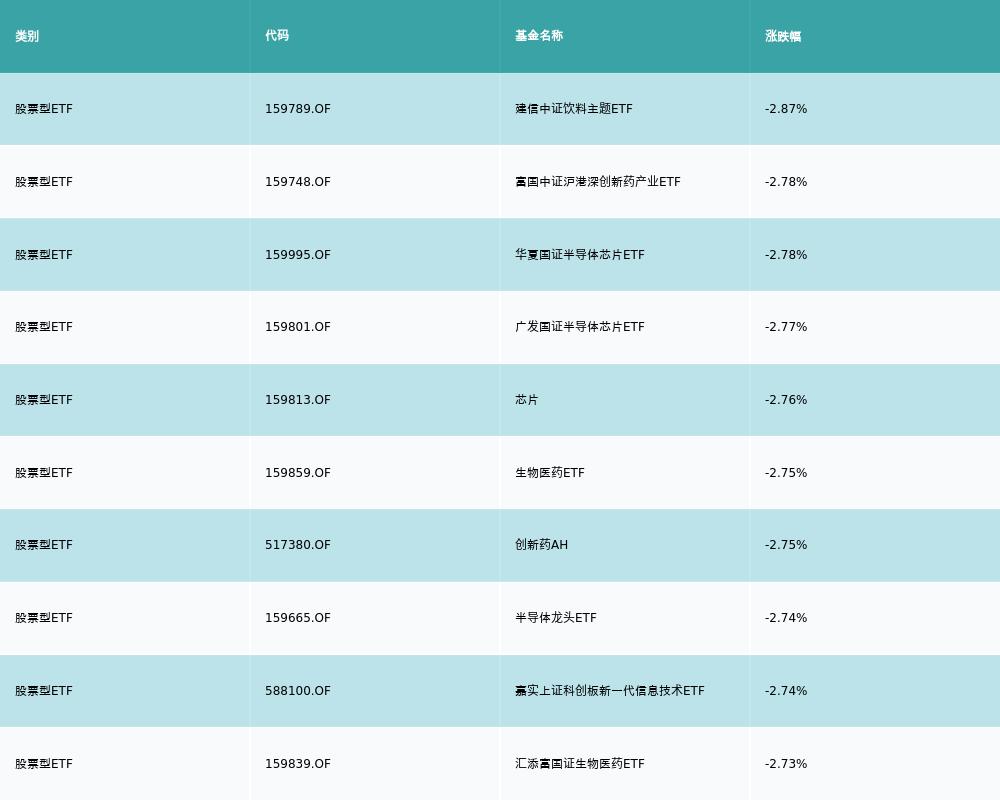The width and height of the screenshot is (1000, 800).
Task: Click 股票型ETF category in 159665.OF row
Action: pos(44,618)
